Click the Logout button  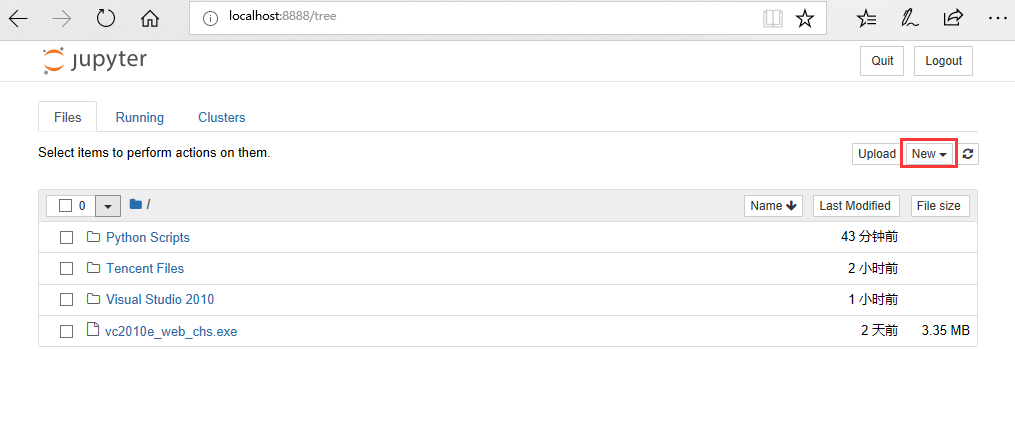pos(943,61)
